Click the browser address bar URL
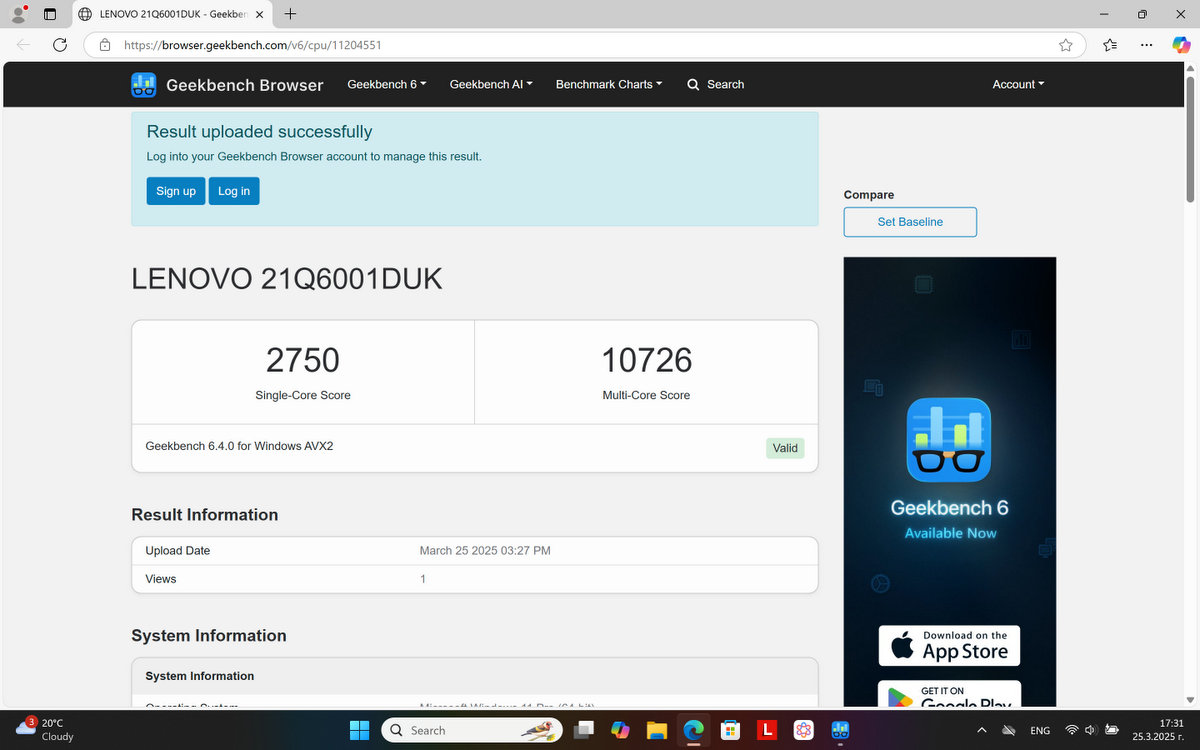 (x=252, y=45)
